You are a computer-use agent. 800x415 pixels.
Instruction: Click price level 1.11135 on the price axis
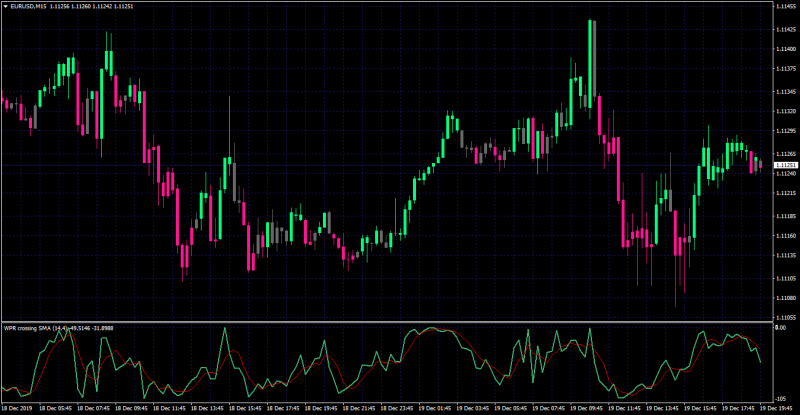click(786, 255)
